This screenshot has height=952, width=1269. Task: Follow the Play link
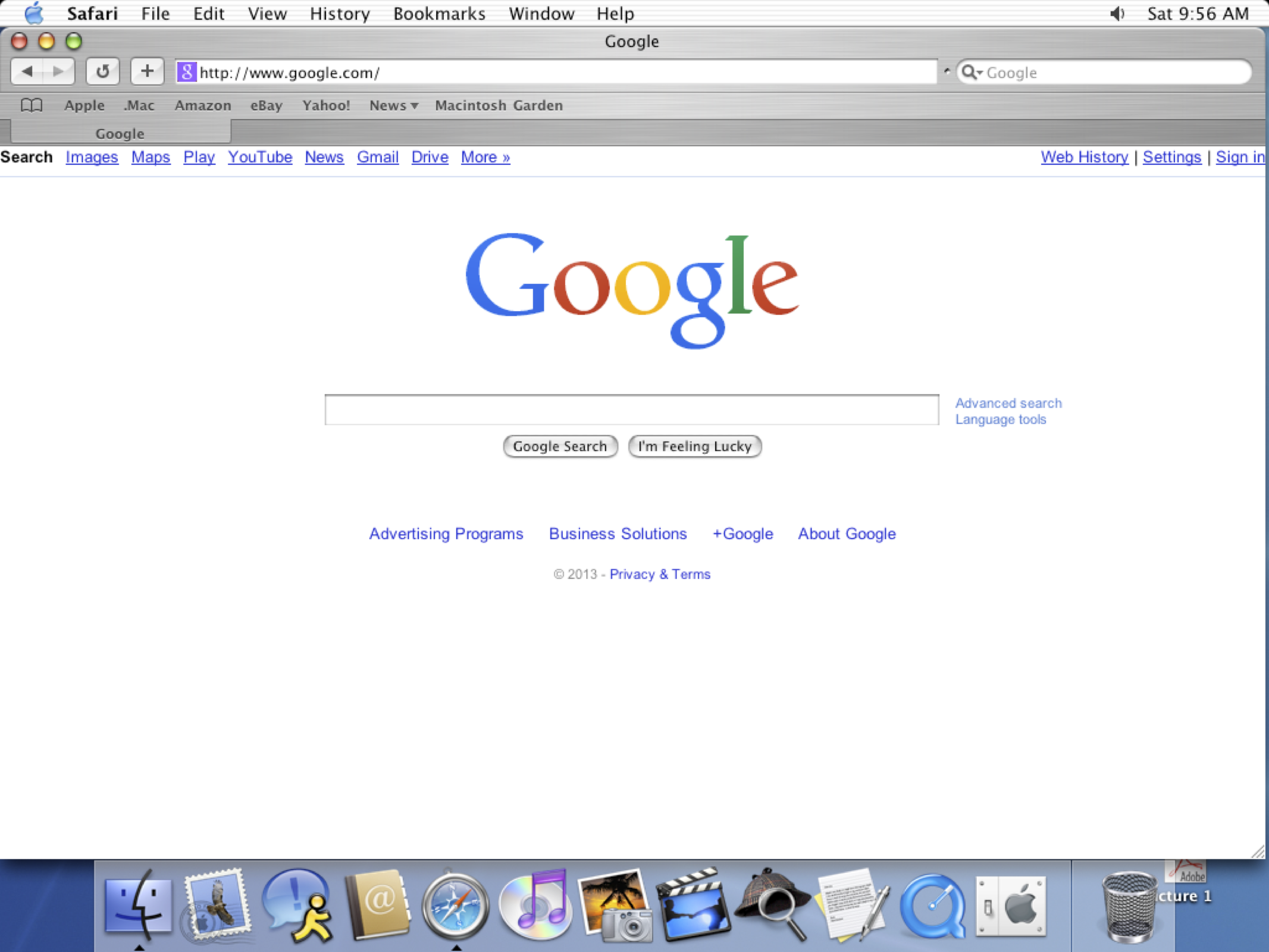tap(199, 157)
